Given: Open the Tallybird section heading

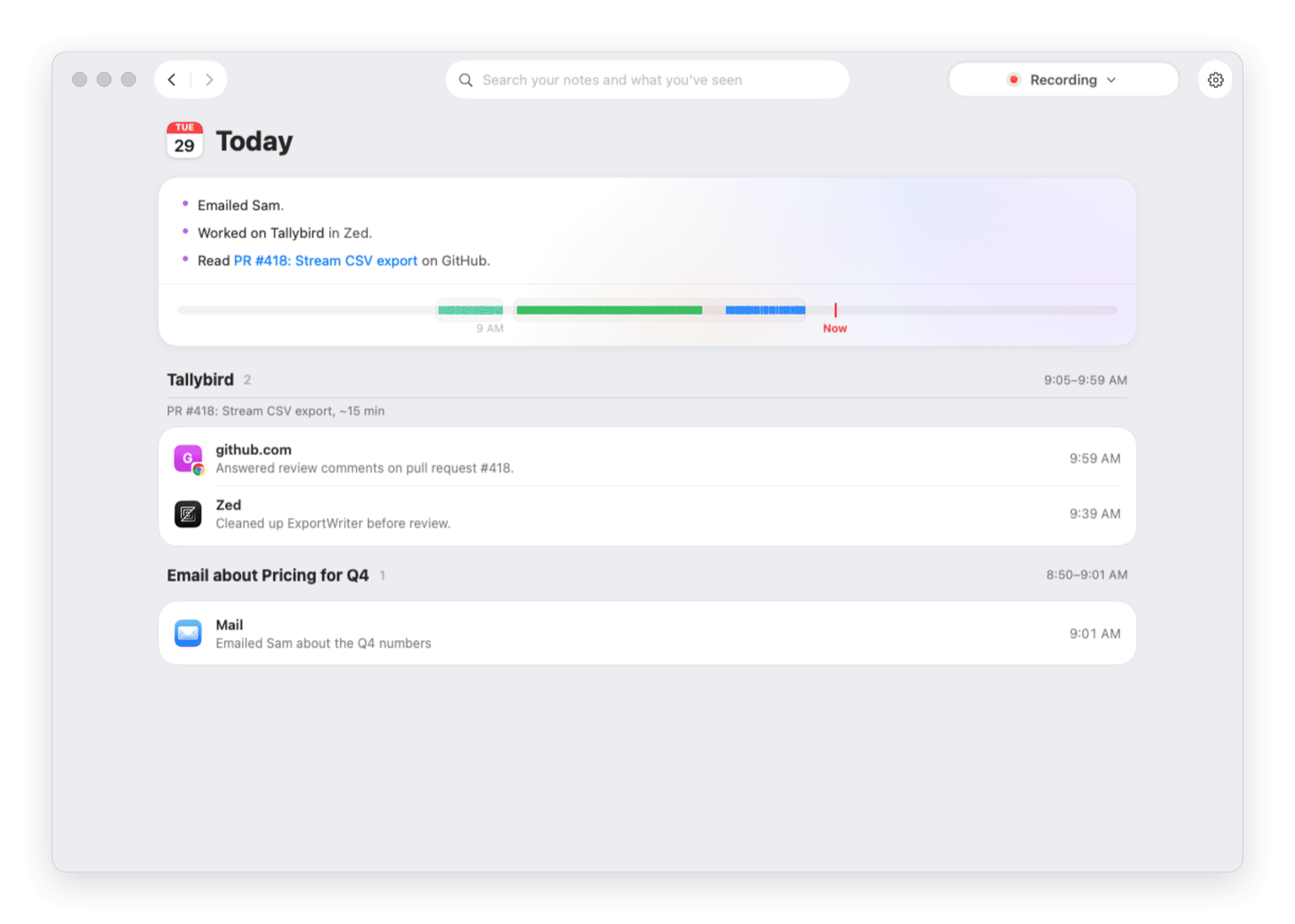Looking at the screenshot, I should (201, 379).
